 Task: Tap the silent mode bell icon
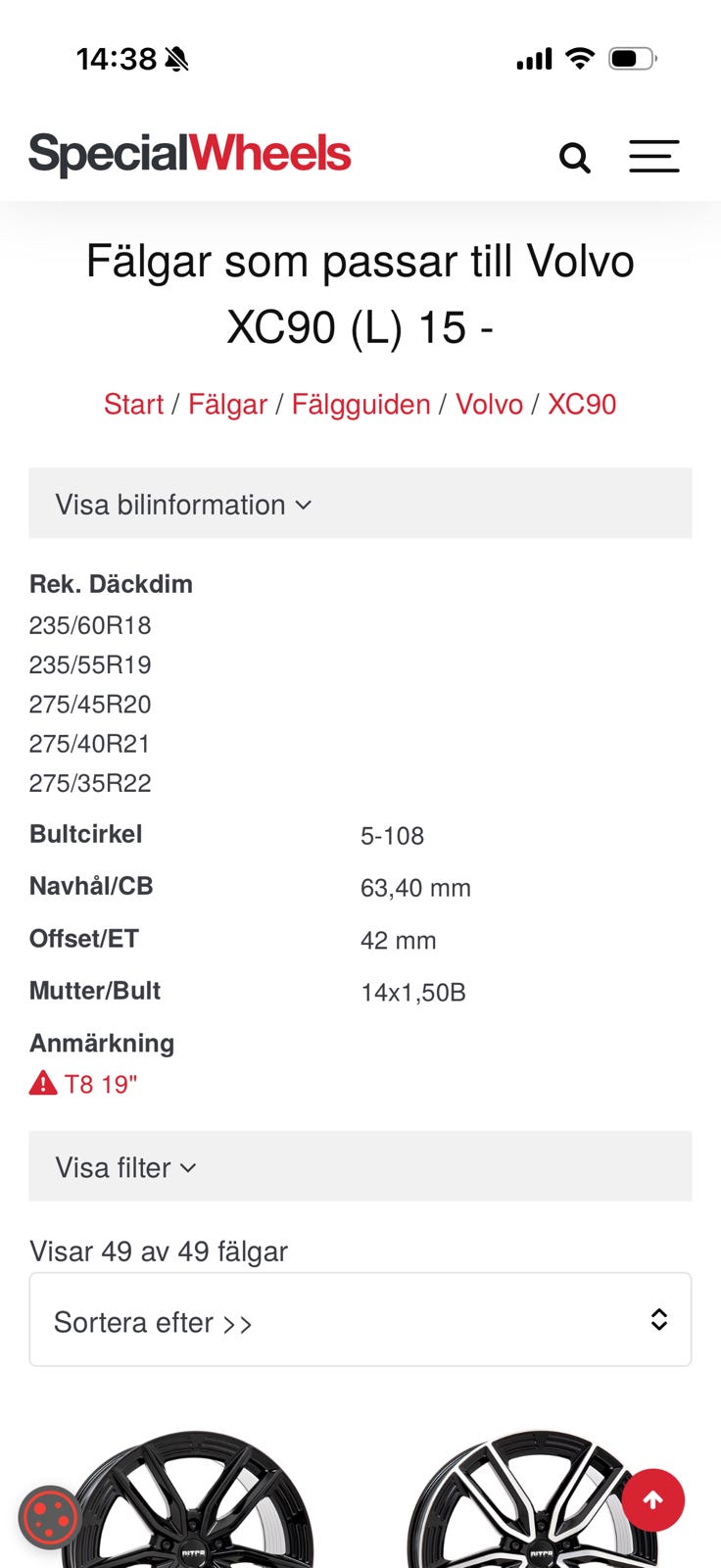(176, 60)
